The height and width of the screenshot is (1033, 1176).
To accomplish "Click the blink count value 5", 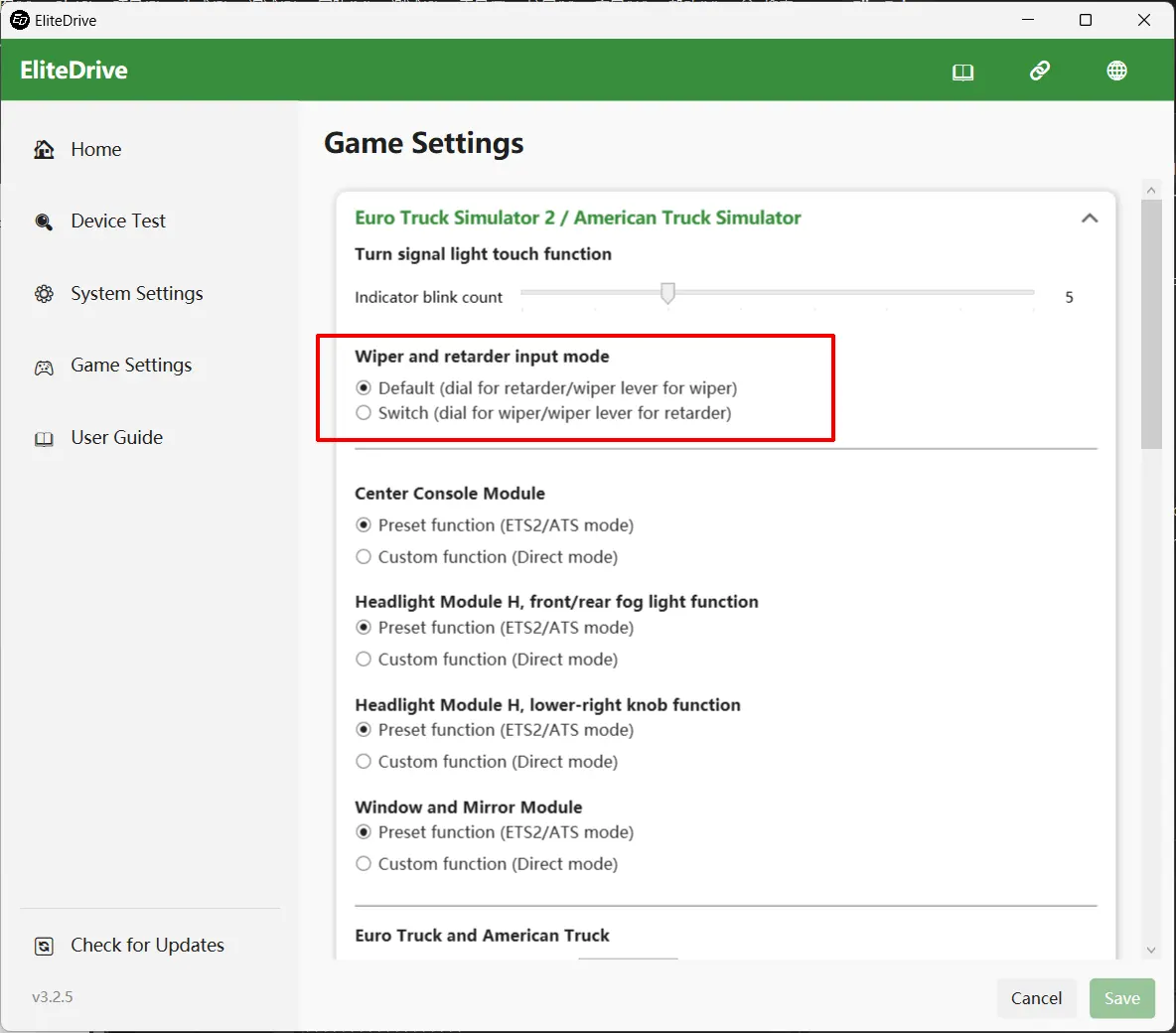I will (1069, 297).
